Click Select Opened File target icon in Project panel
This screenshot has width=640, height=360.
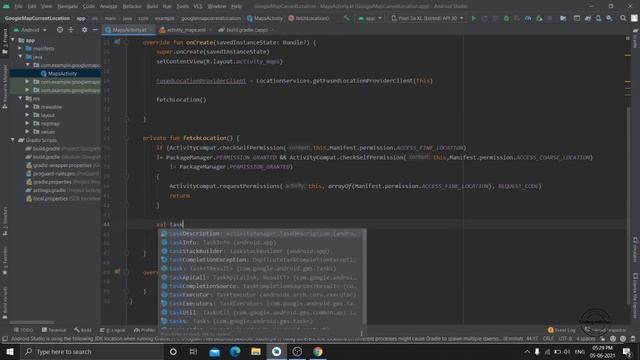(60, 30)
